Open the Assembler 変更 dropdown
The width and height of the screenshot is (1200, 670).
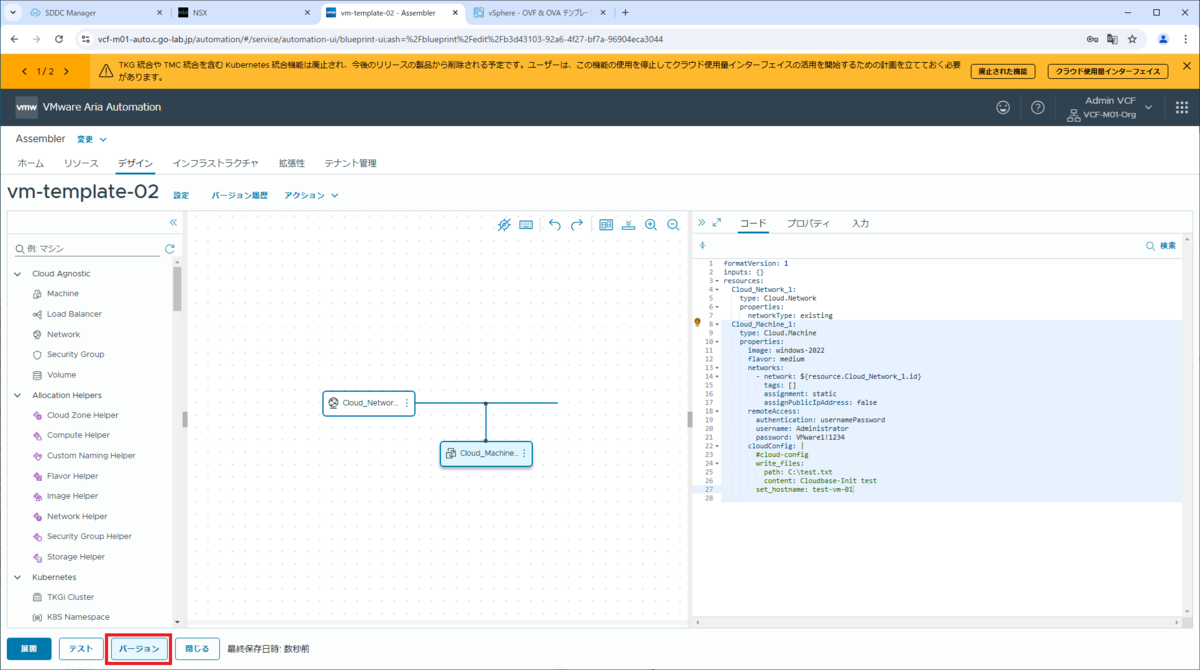coord(92,139)
